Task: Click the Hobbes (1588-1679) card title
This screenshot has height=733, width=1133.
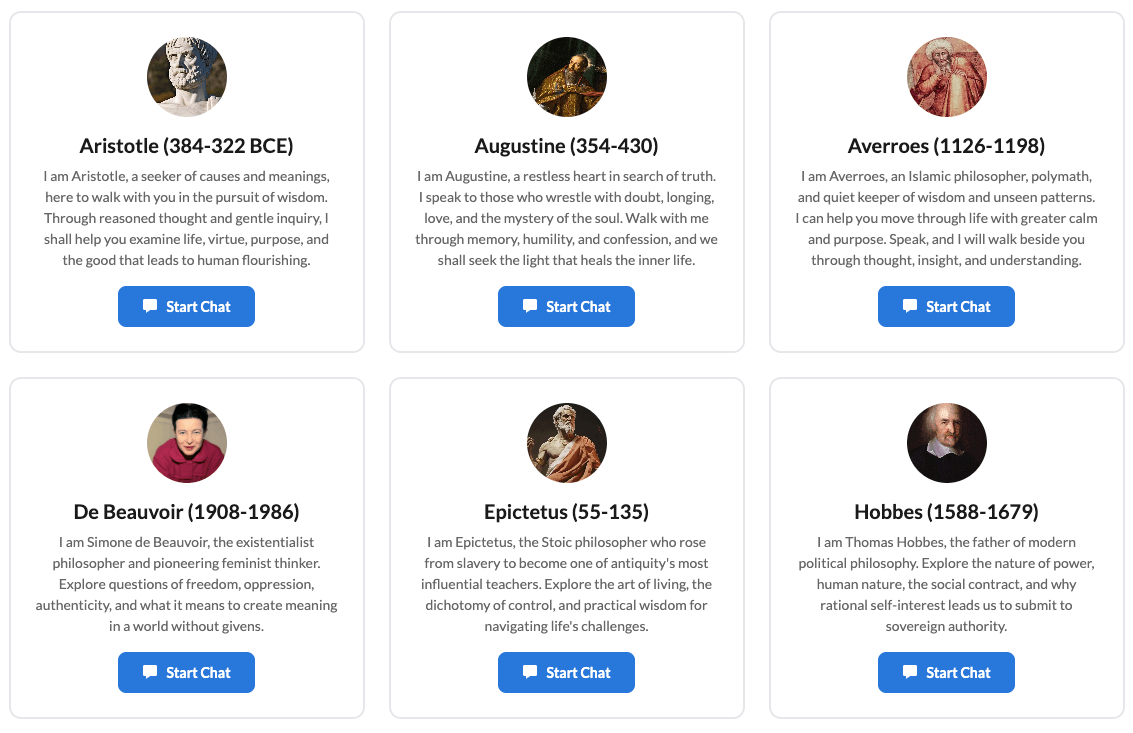Action: pos(947,512)
